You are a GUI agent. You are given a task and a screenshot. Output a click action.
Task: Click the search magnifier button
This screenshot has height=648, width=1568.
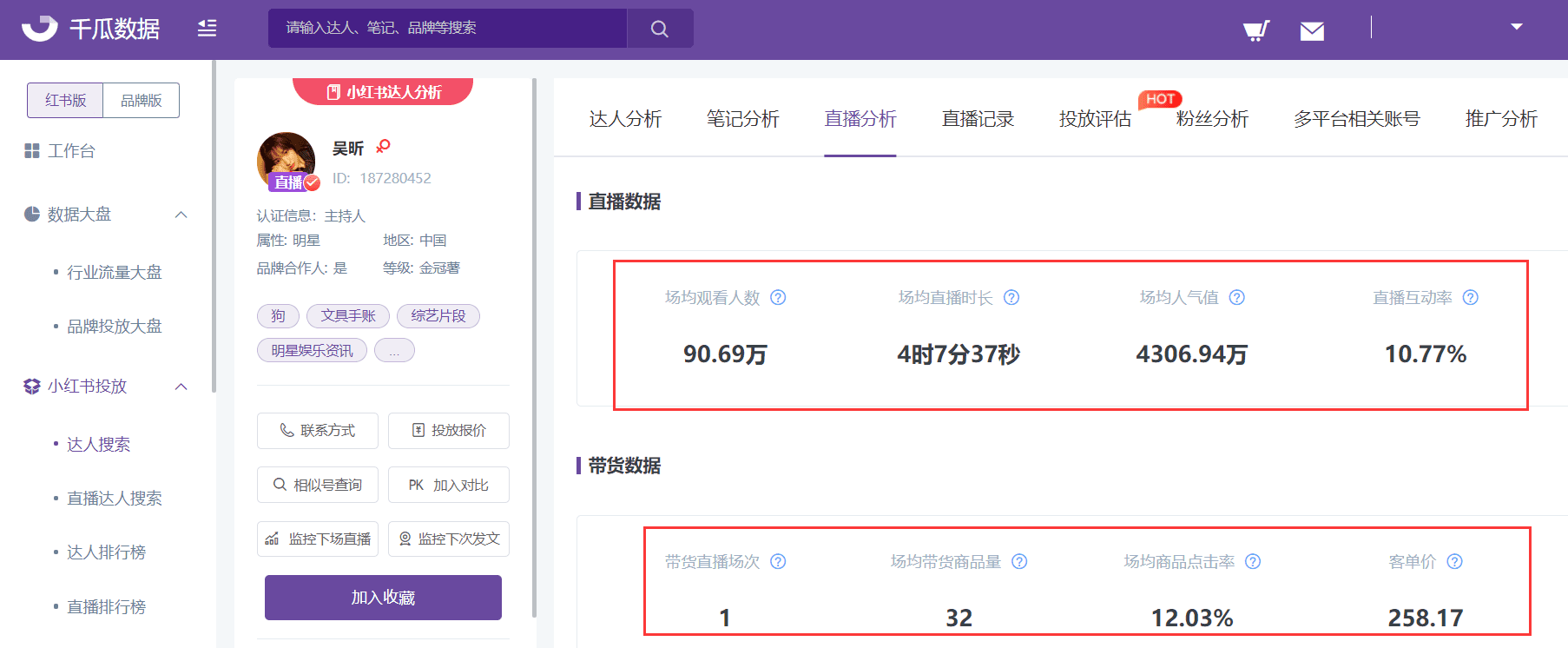660,29
